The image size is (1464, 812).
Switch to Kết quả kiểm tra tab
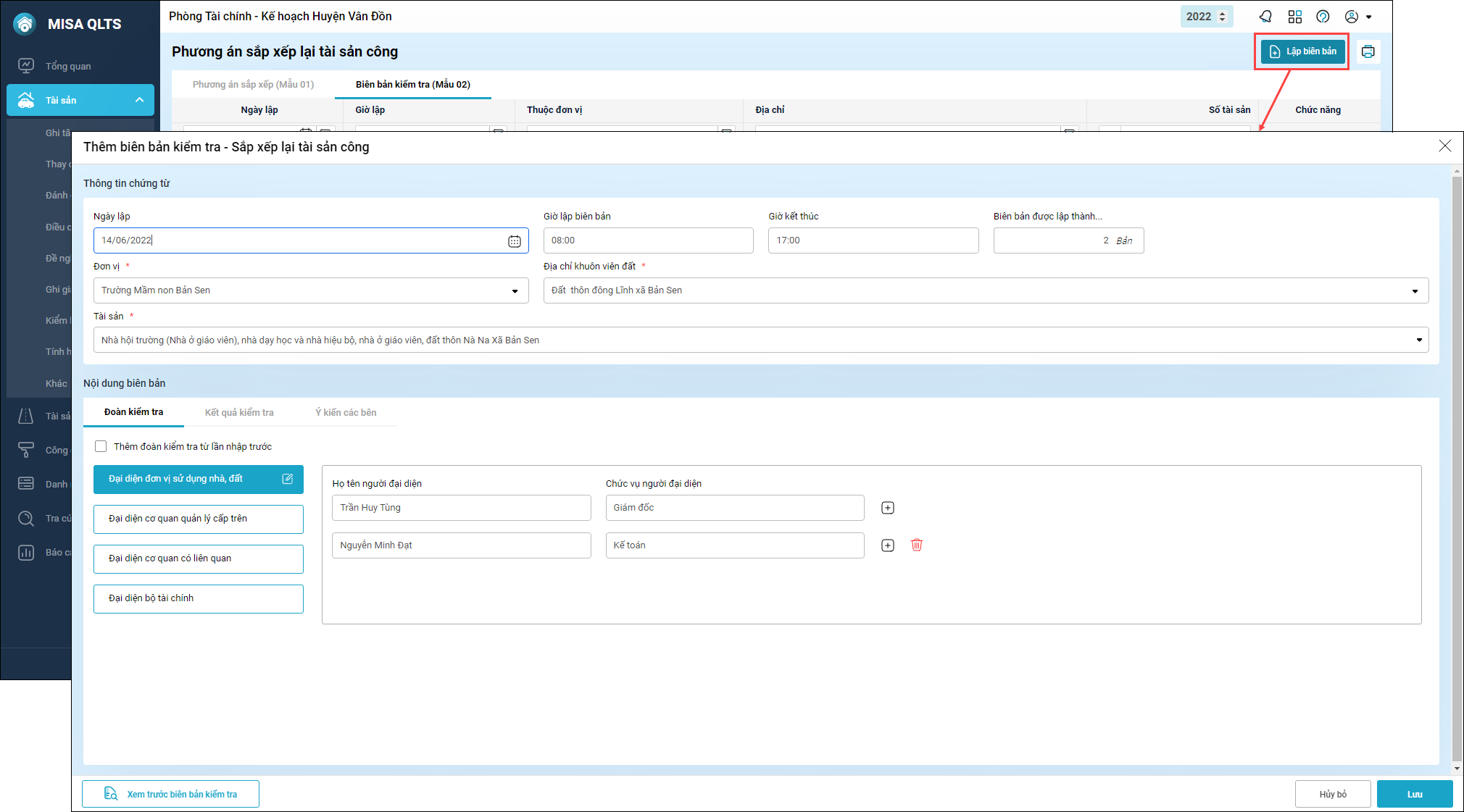239,413
